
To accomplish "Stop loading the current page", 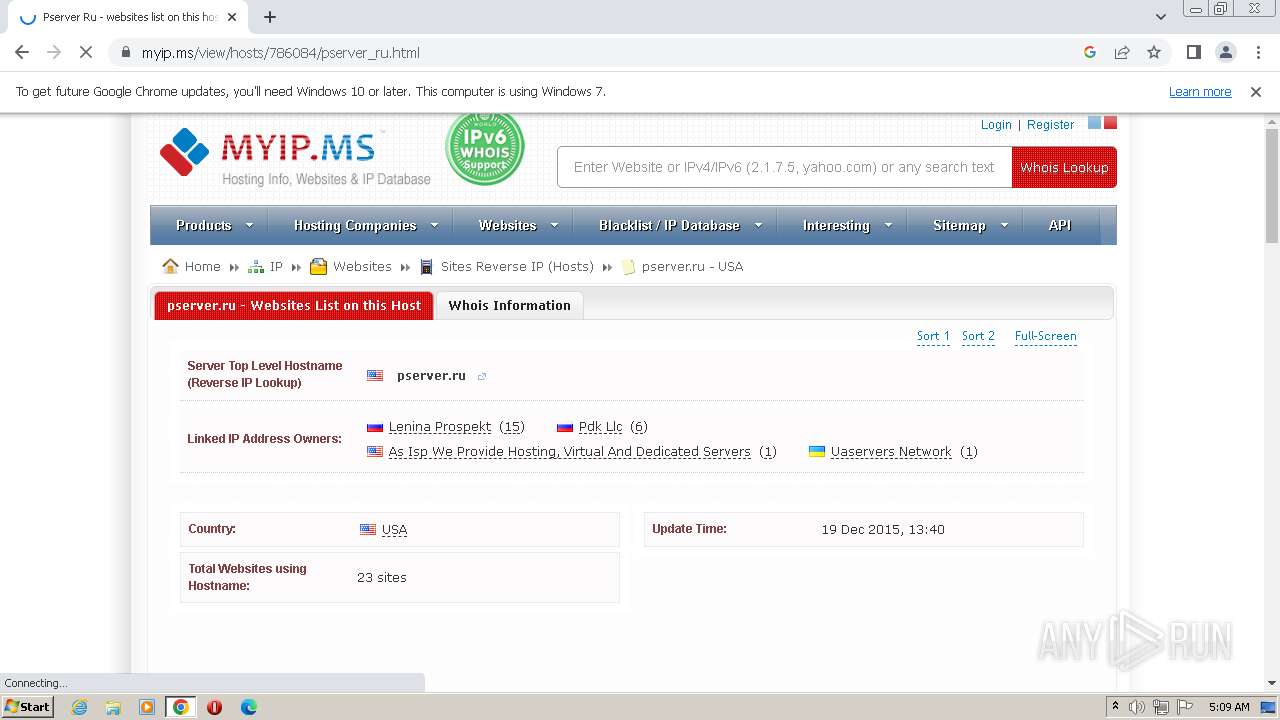I will (86, 52).
